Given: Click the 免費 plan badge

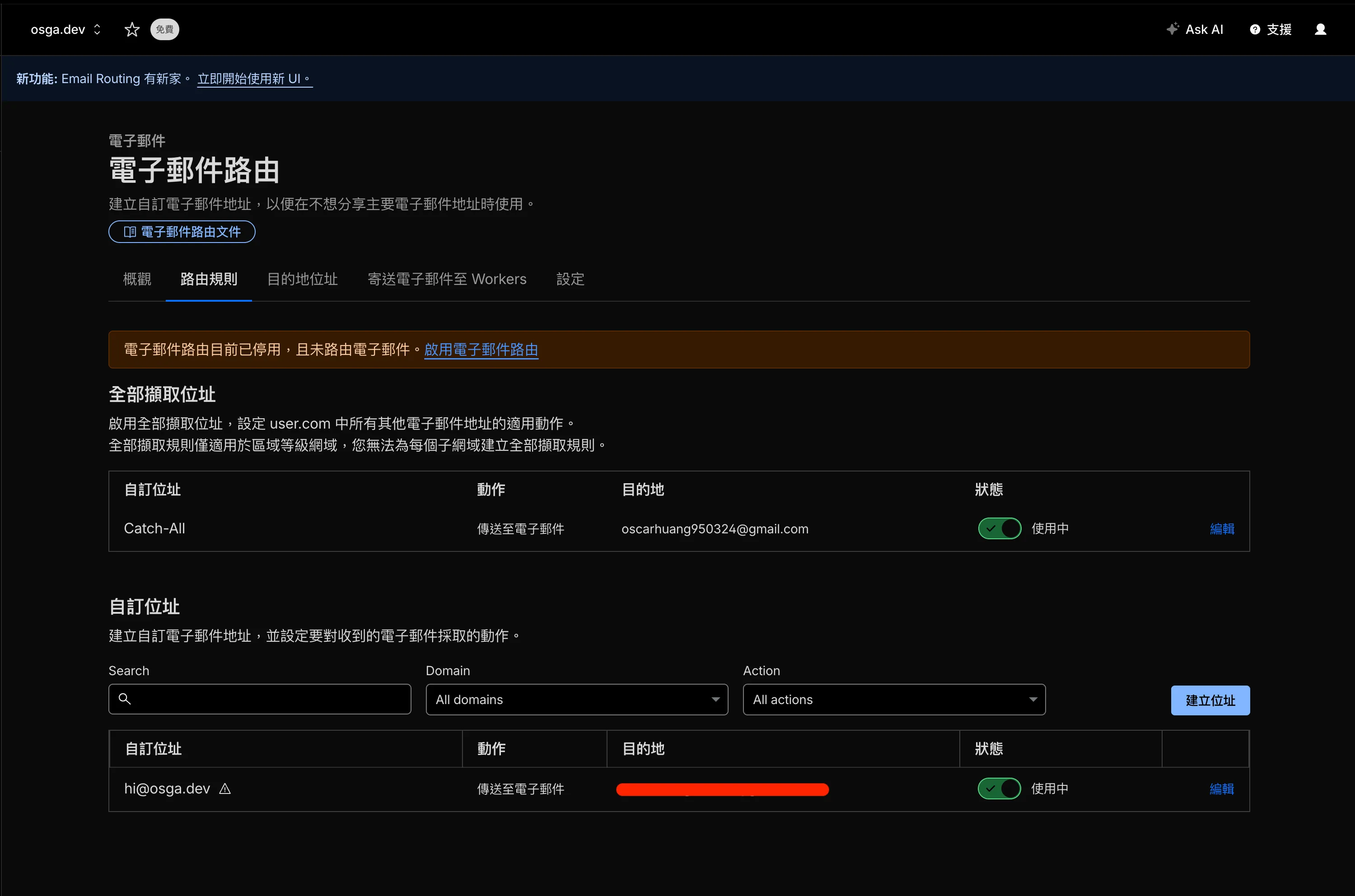Looking at the screenshot, I should tap(164, 29).
